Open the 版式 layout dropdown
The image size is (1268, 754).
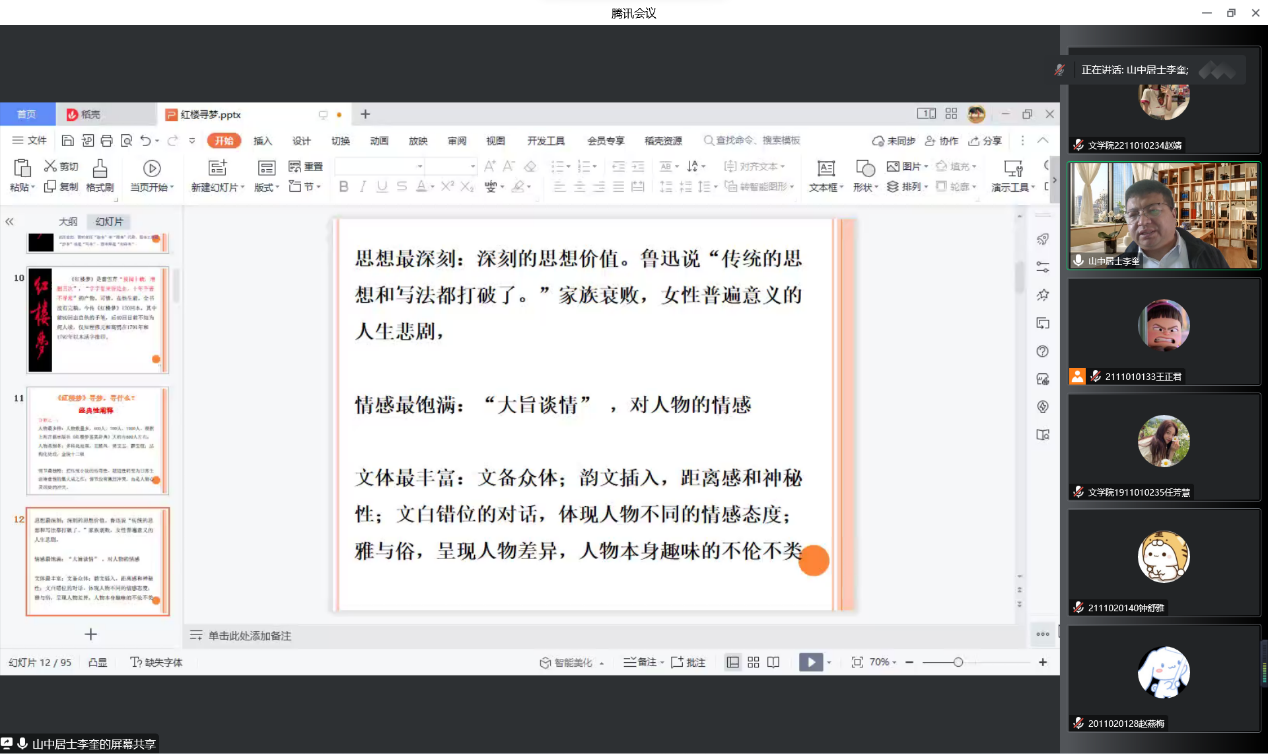tap(266, 187)
